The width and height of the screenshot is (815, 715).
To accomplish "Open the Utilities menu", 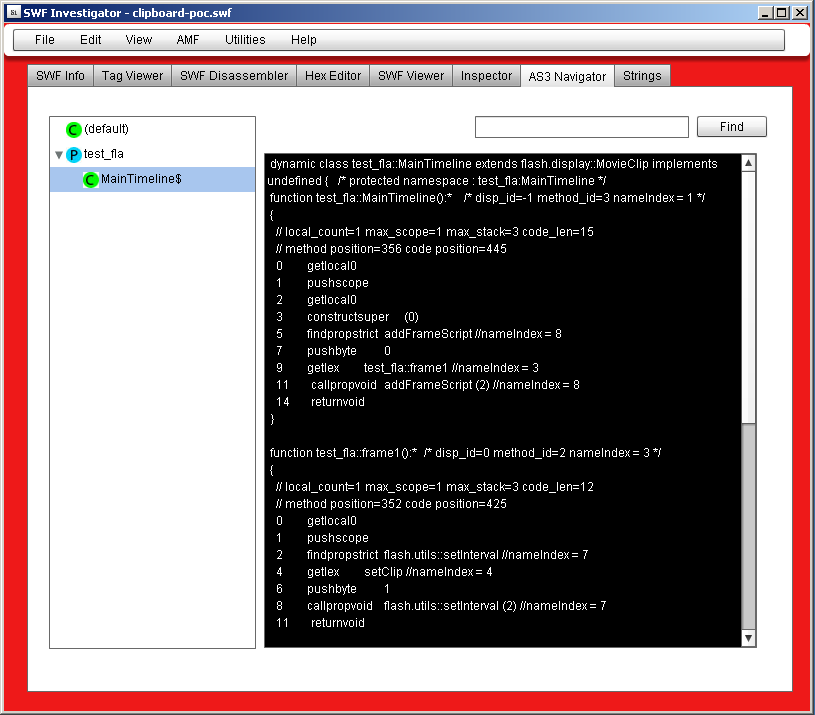I will pyautogui.click(x=245, y=40).
